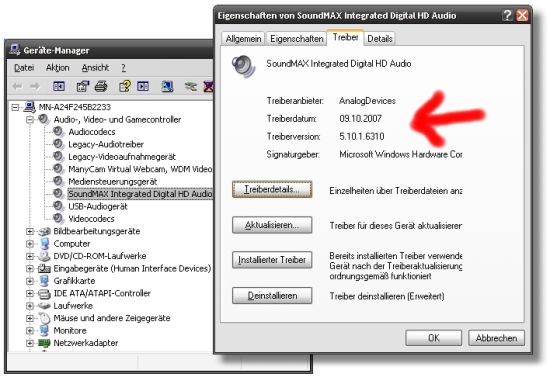Click the help button in dialog title bar
Viewport: 550px width, 377px height.
507,15
